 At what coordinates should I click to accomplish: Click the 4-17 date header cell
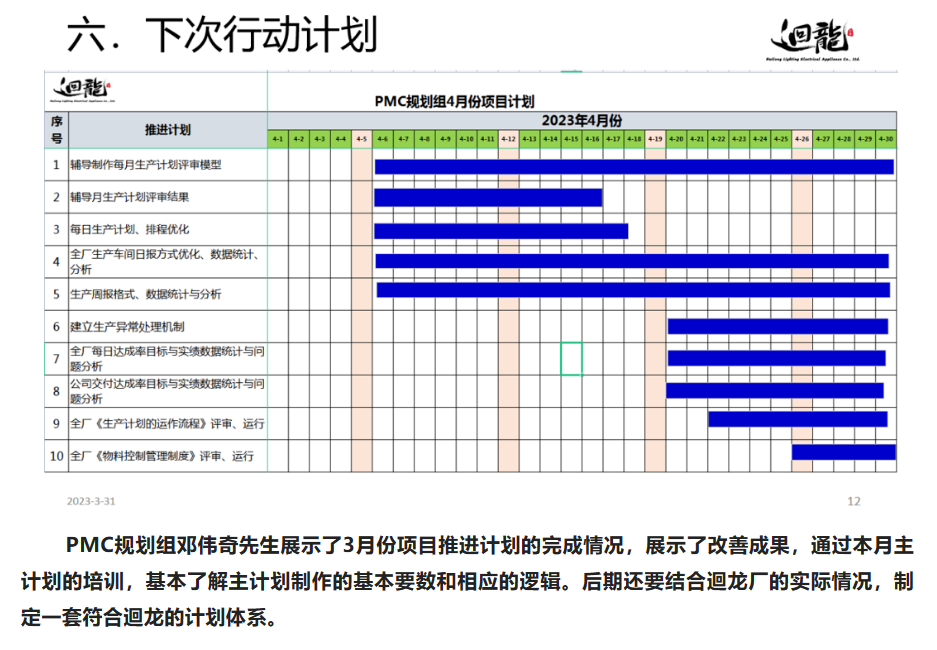point(613,139)
